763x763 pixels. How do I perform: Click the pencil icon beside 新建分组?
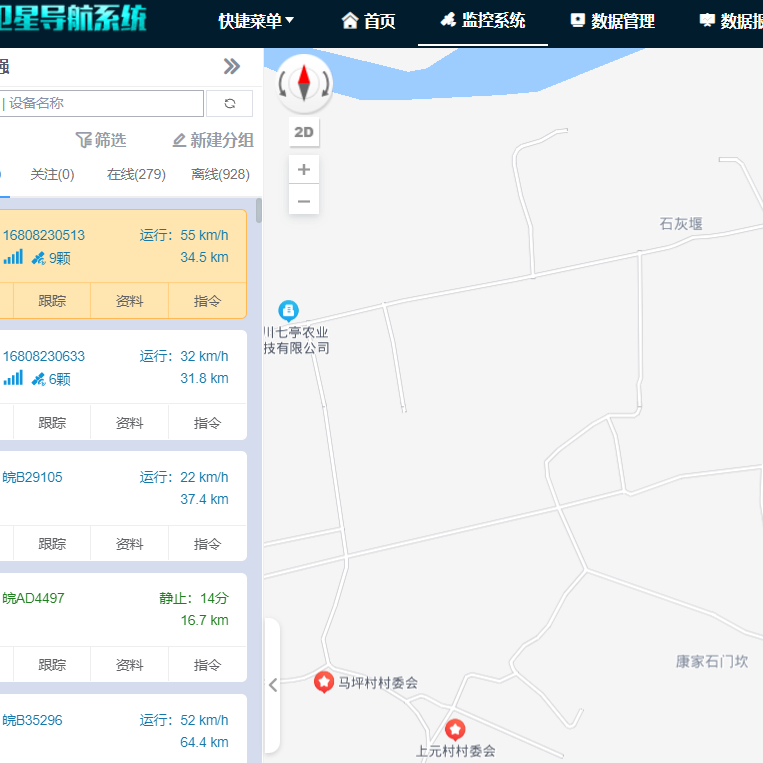pyautogui.click(x=179, y=140)
